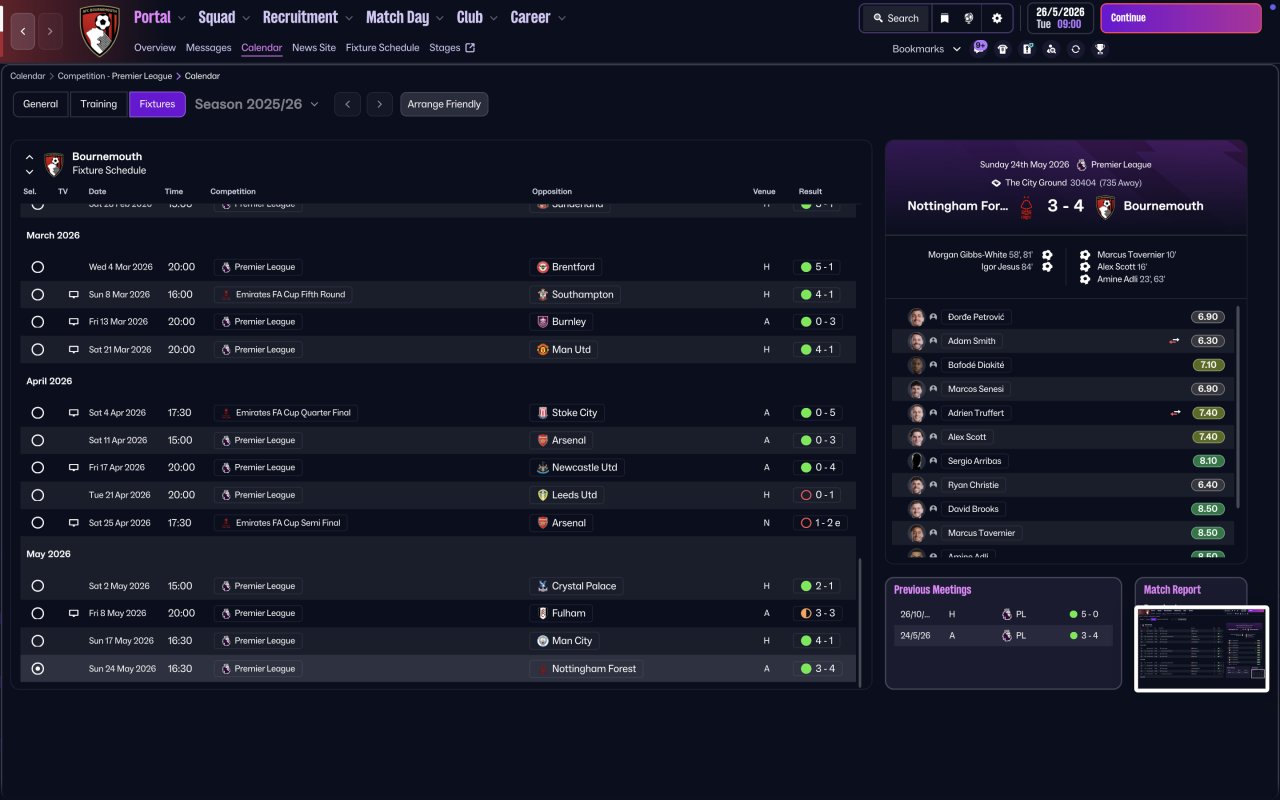
Task: Click the TV icon on Southampton fixture row
Action: (x=73, y=295)
